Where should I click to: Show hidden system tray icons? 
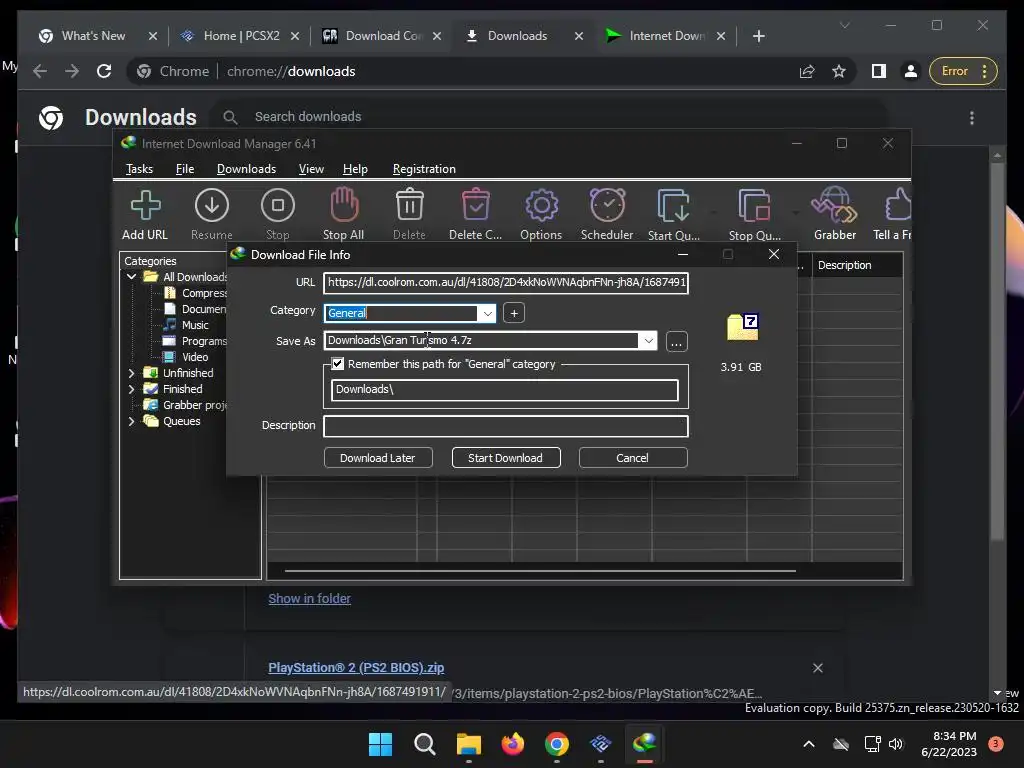click(808, 744)
